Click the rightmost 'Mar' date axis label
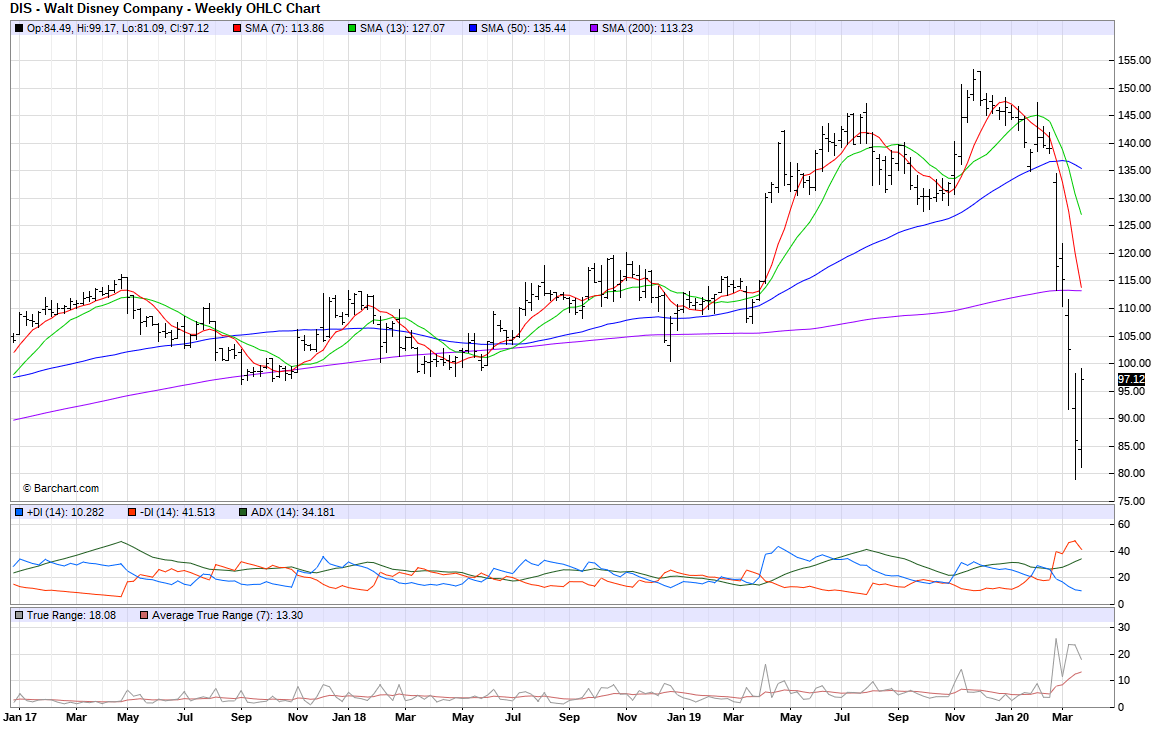 1062,718
